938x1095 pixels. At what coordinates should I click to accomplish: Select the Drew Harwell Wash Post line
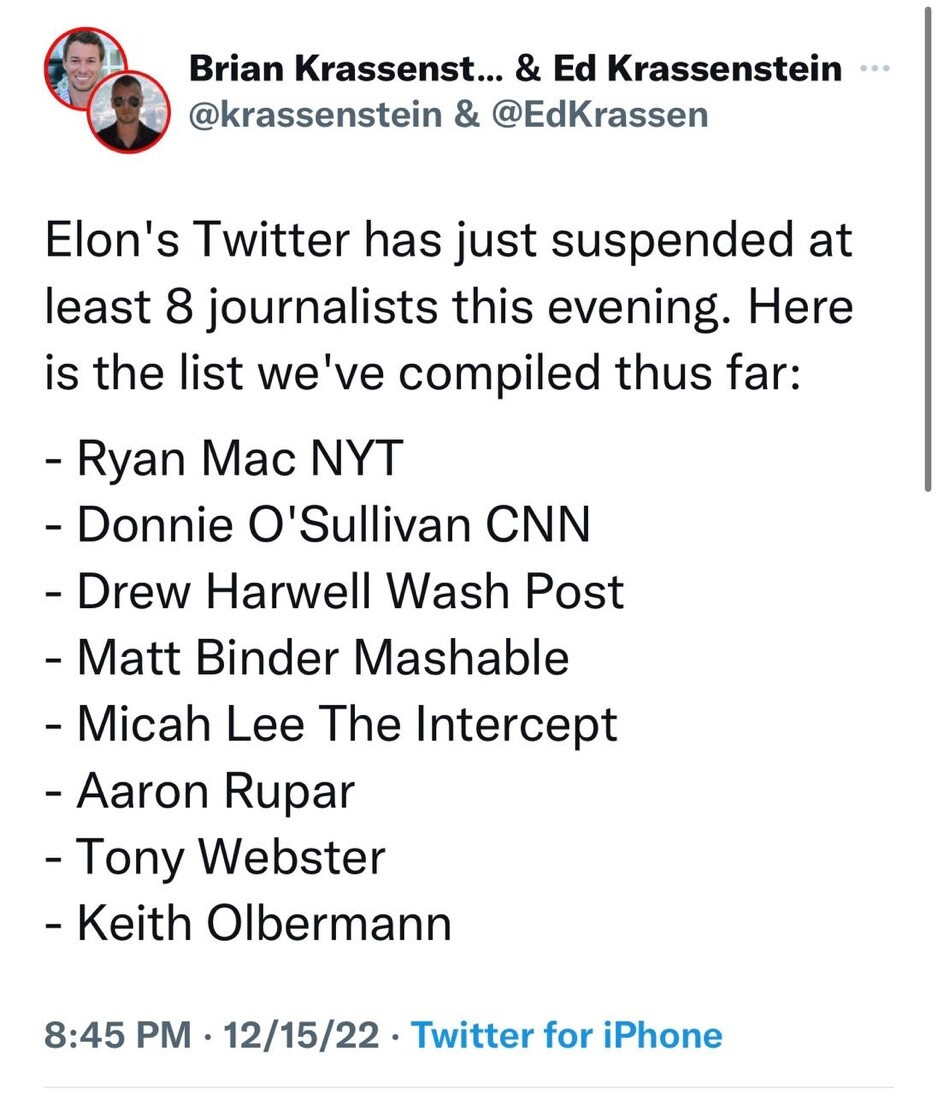click(x=335, y=591)
